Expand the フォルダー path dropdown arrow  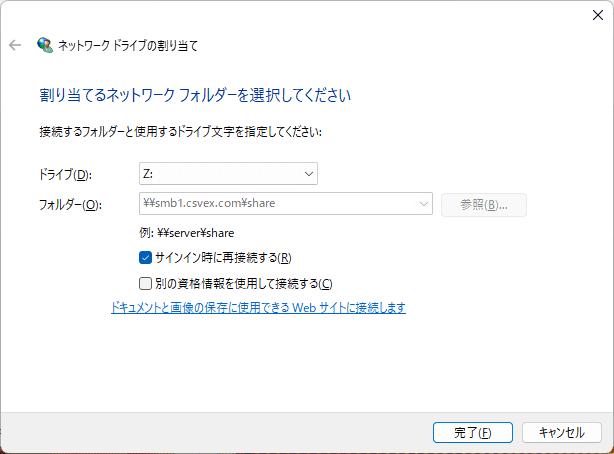tap(423, 204)
